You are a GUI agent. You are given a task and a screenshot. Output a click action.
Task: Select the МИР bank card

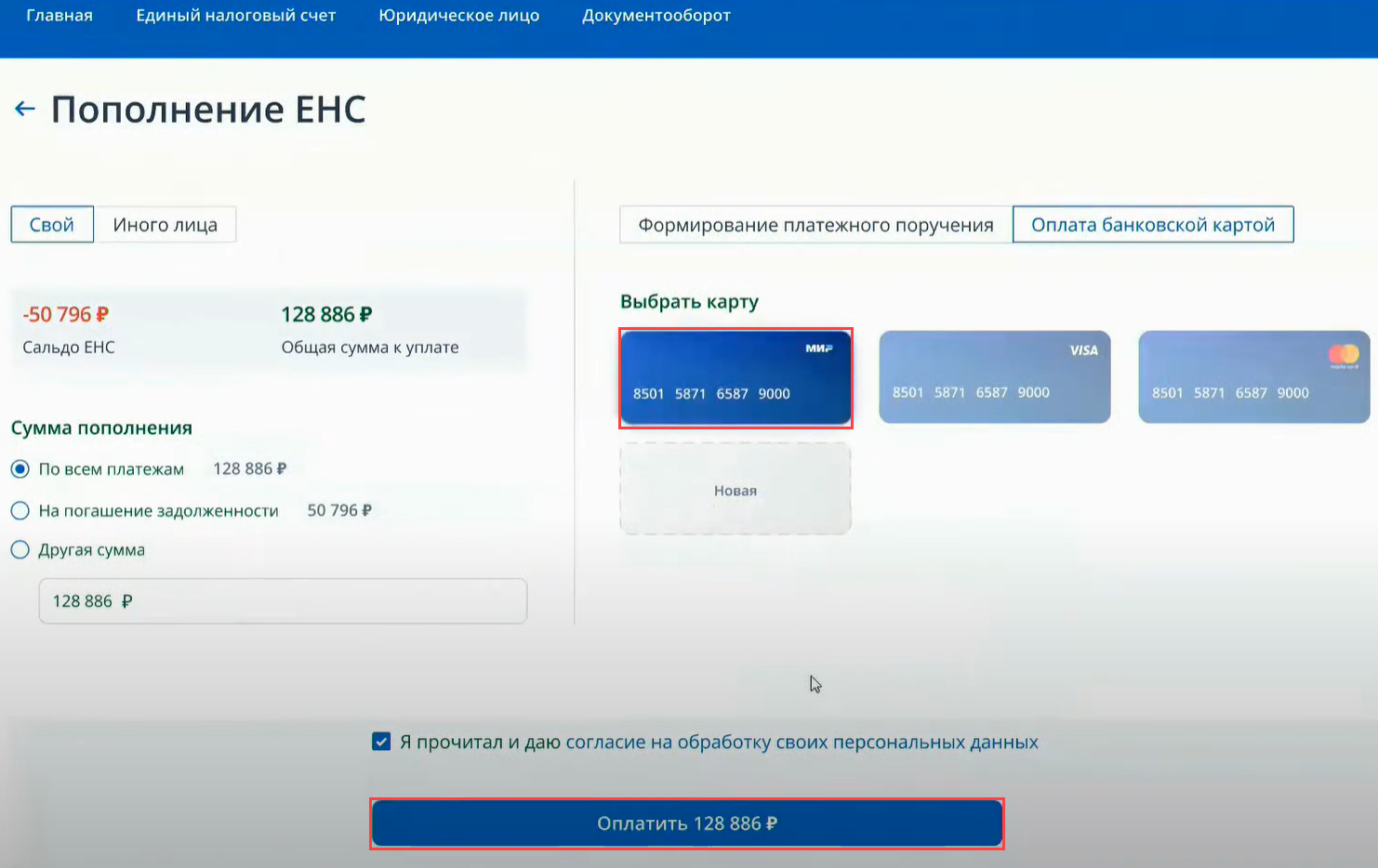click(735, 377)
